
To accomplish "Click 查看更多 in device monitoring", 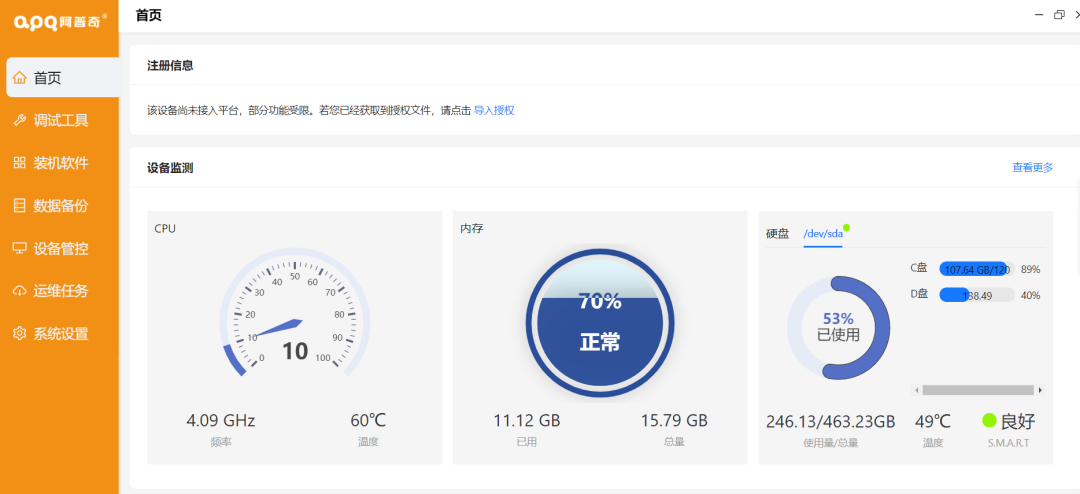I will (x=1032, y=168).
